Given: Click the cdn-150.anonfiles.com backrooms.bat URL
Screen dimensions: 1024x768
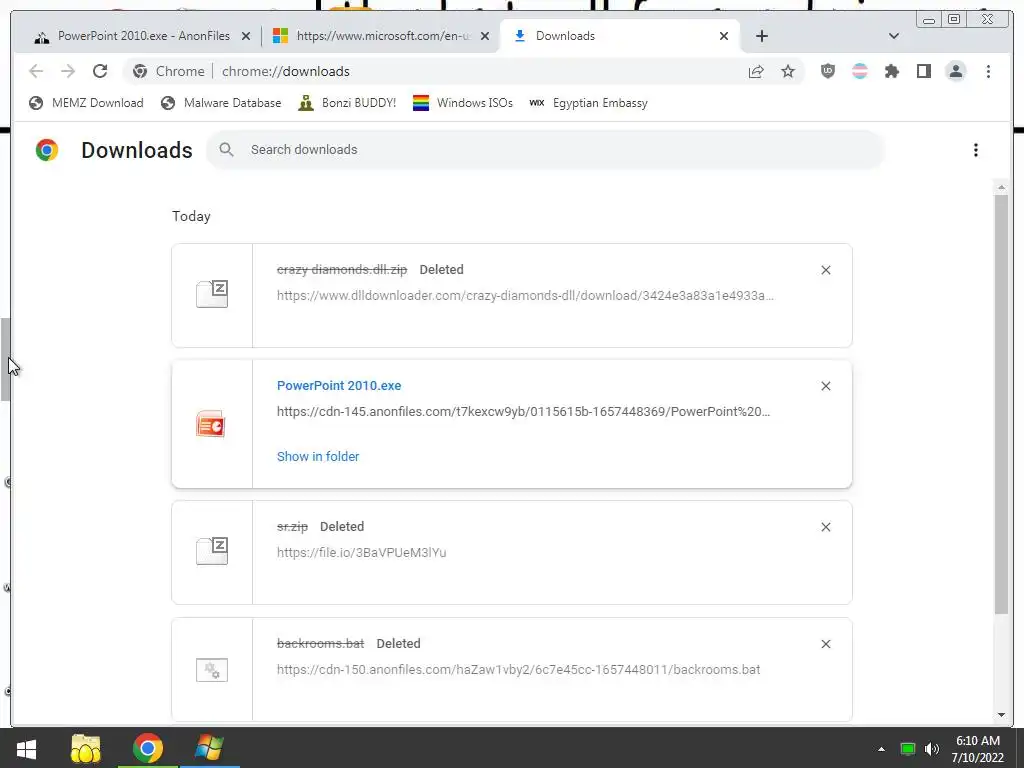Looking at the screenshot, I should (519, 669).
